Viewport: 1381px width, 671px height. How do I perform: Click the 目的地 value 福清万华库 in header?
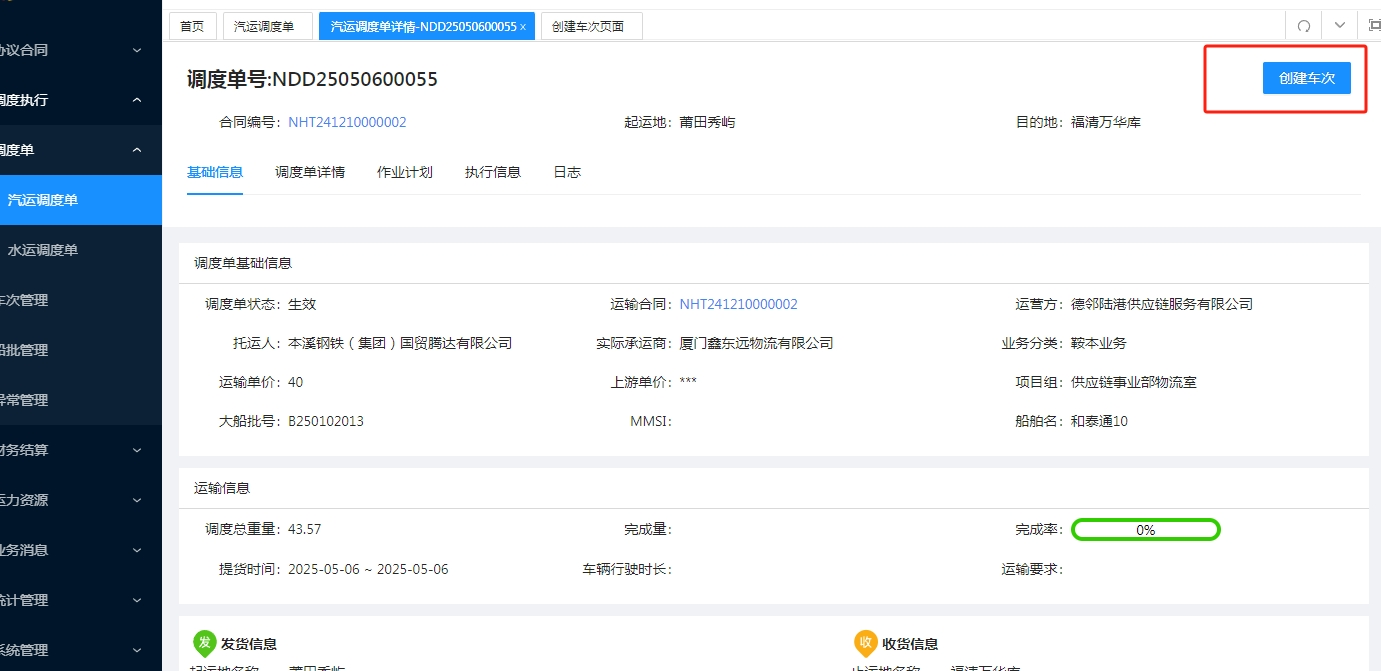click(1106, 123)
